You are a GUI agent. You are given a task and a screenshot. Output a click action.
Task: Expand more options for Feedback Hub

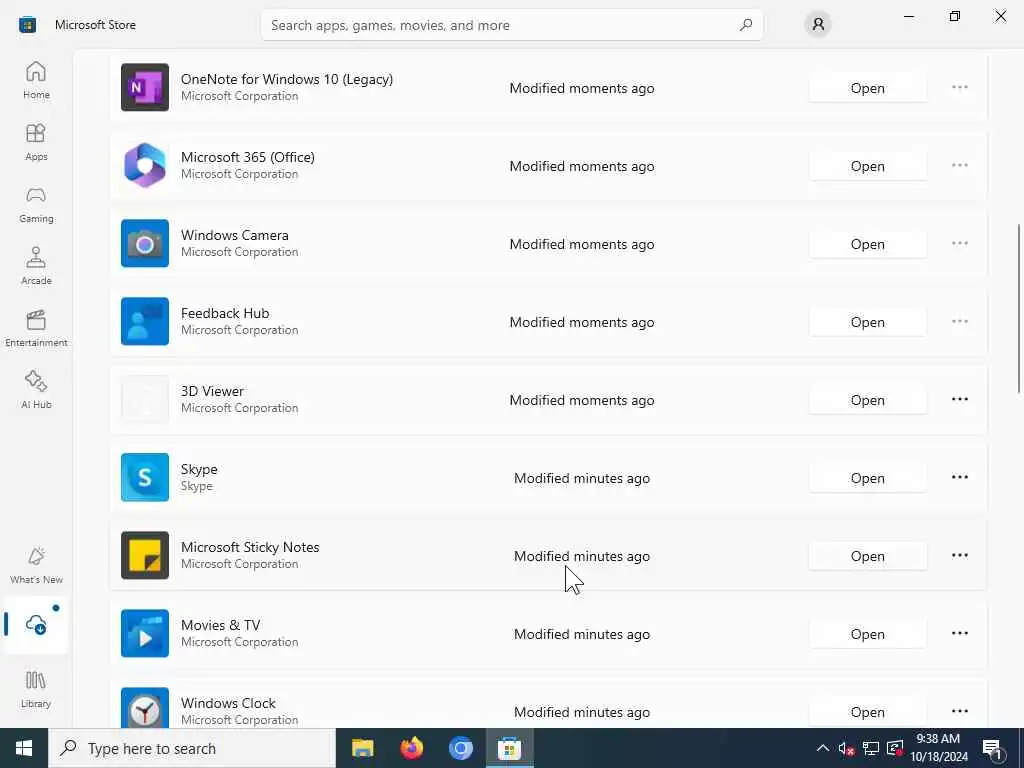pos(959,321)
